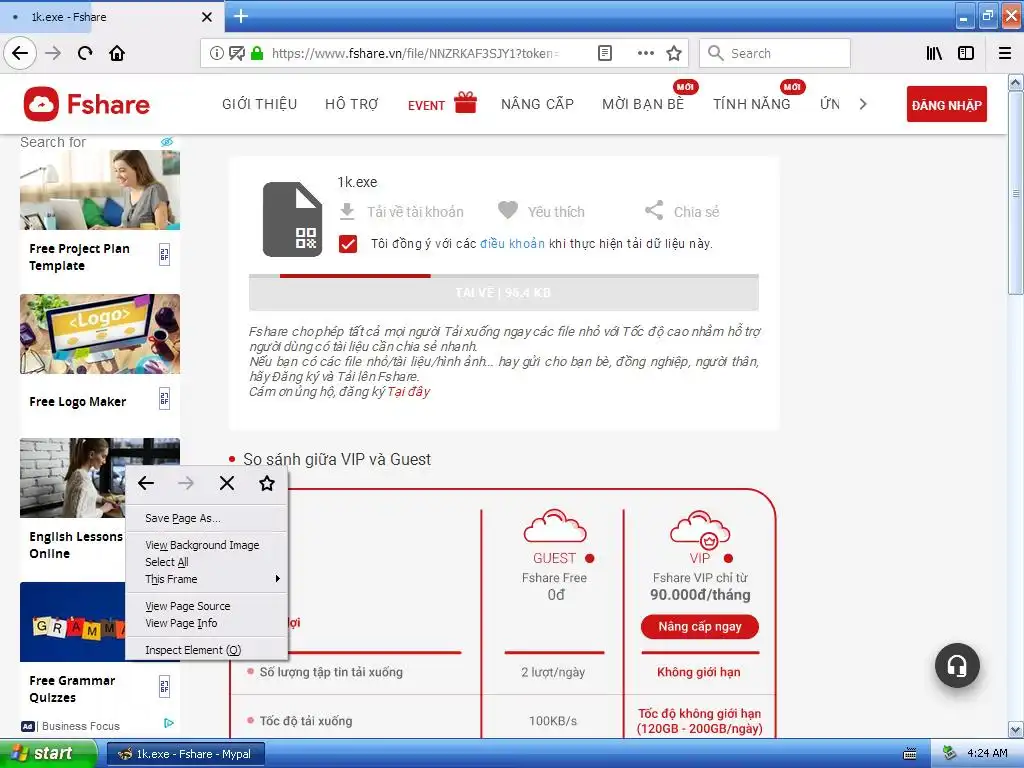Image resolution: width=1024 pixels, height=768 pixels.
Task: Click the Chia sẻ share icon
Action: 654,210
